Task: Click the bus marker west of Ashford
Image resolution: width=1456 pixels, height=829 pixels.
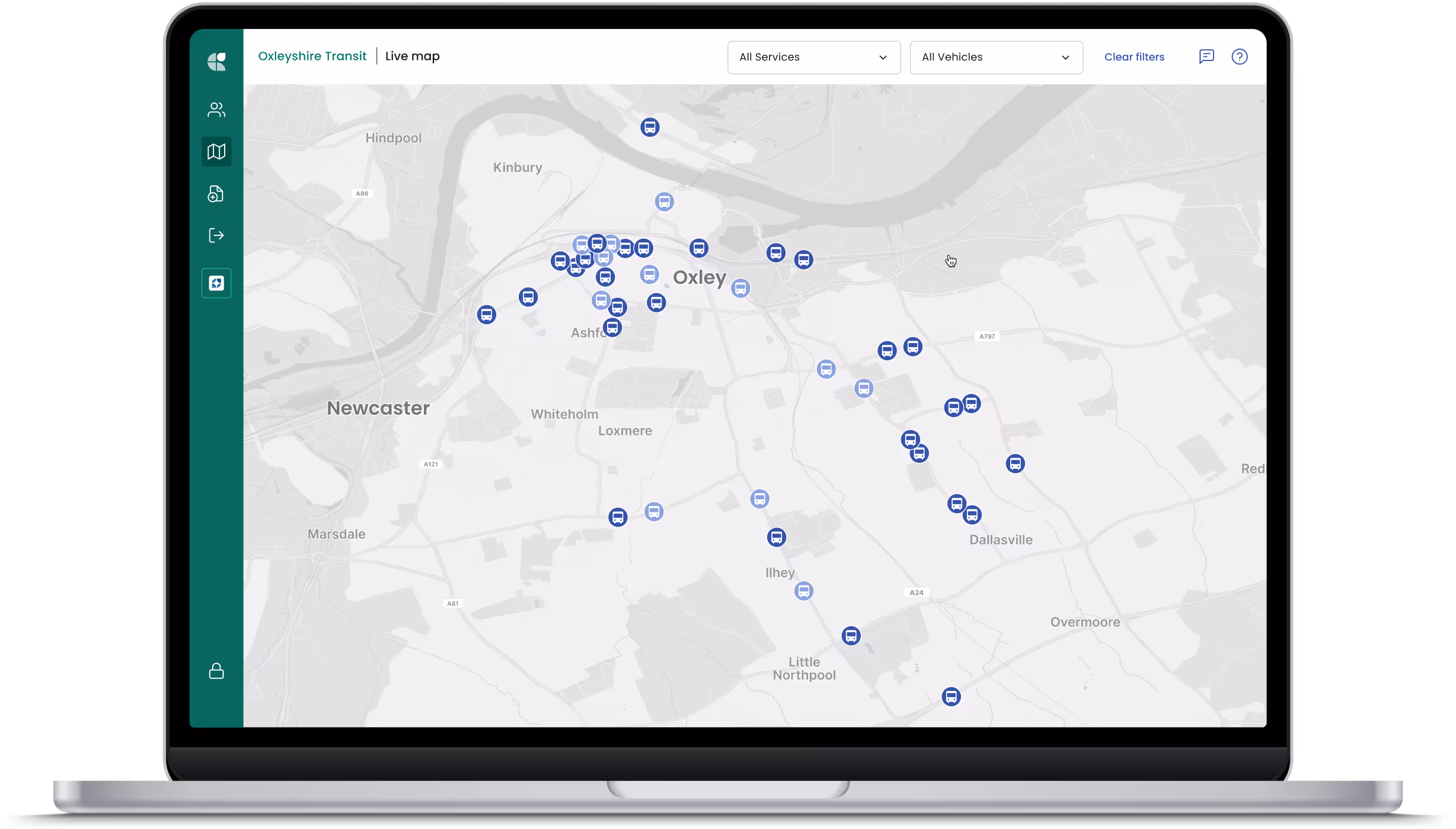Action: tap(486, 315)
